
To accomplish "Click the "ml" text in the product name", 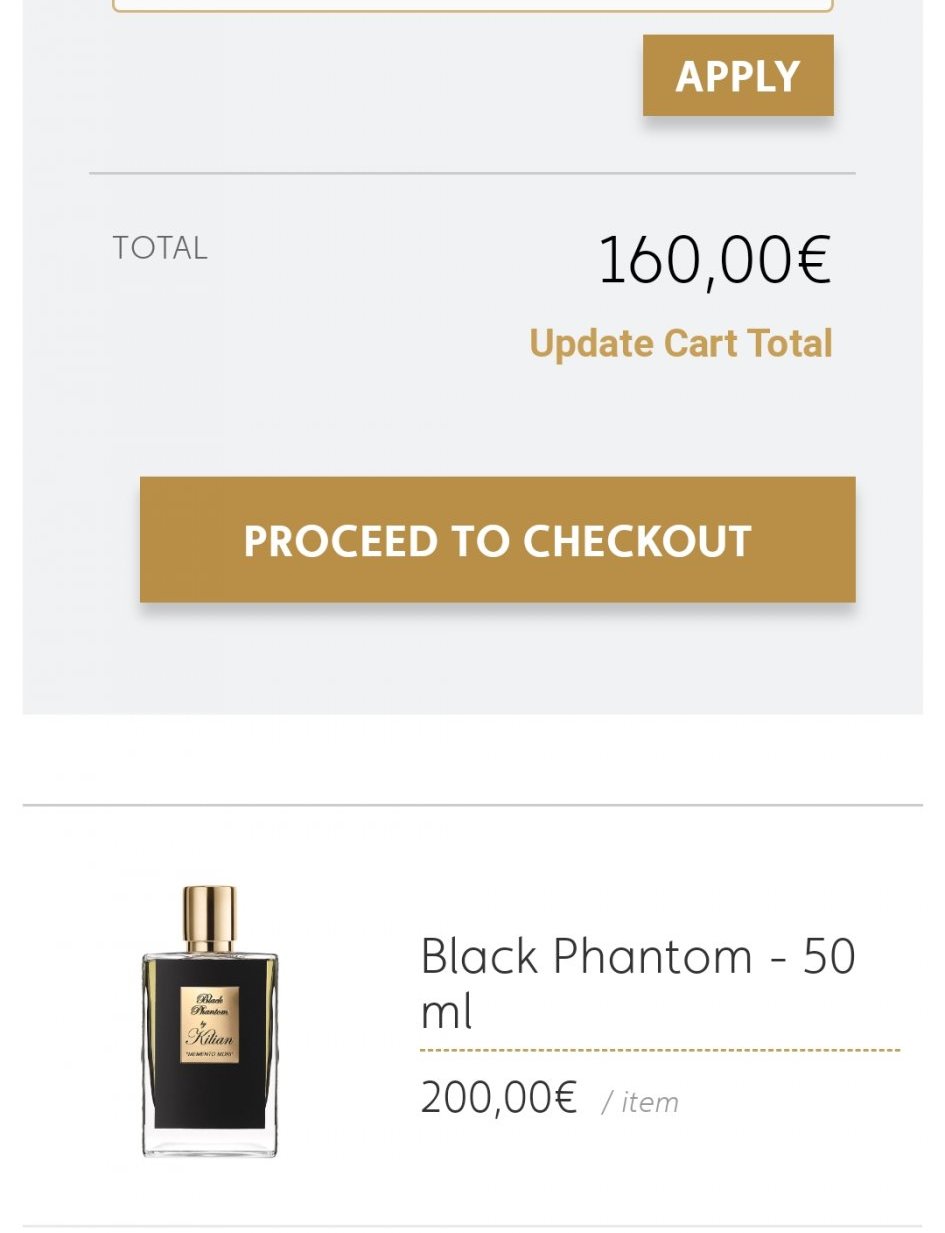I will point(446,1013).
